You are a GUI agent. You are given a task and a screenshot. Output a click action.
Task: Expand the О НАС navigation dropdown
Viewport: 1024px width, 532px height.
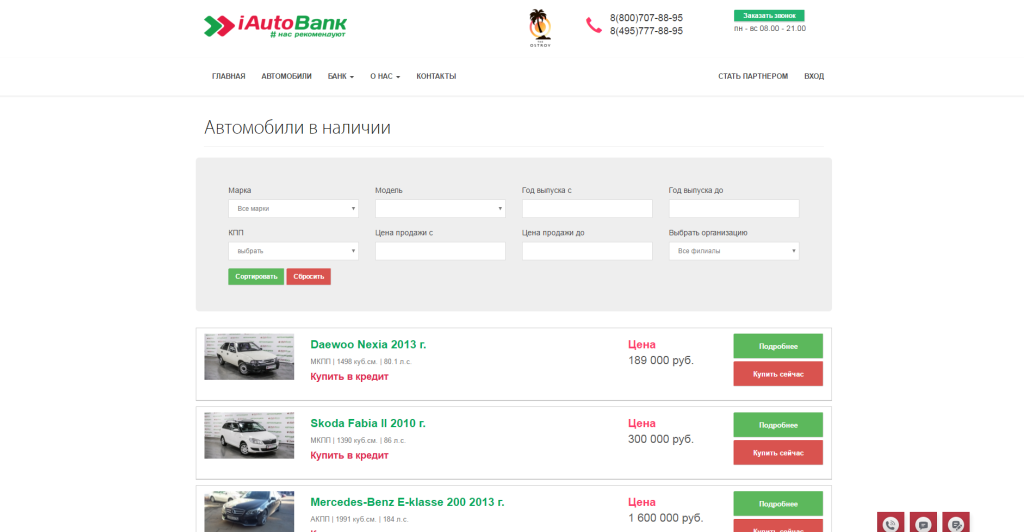tap(385, 76)
